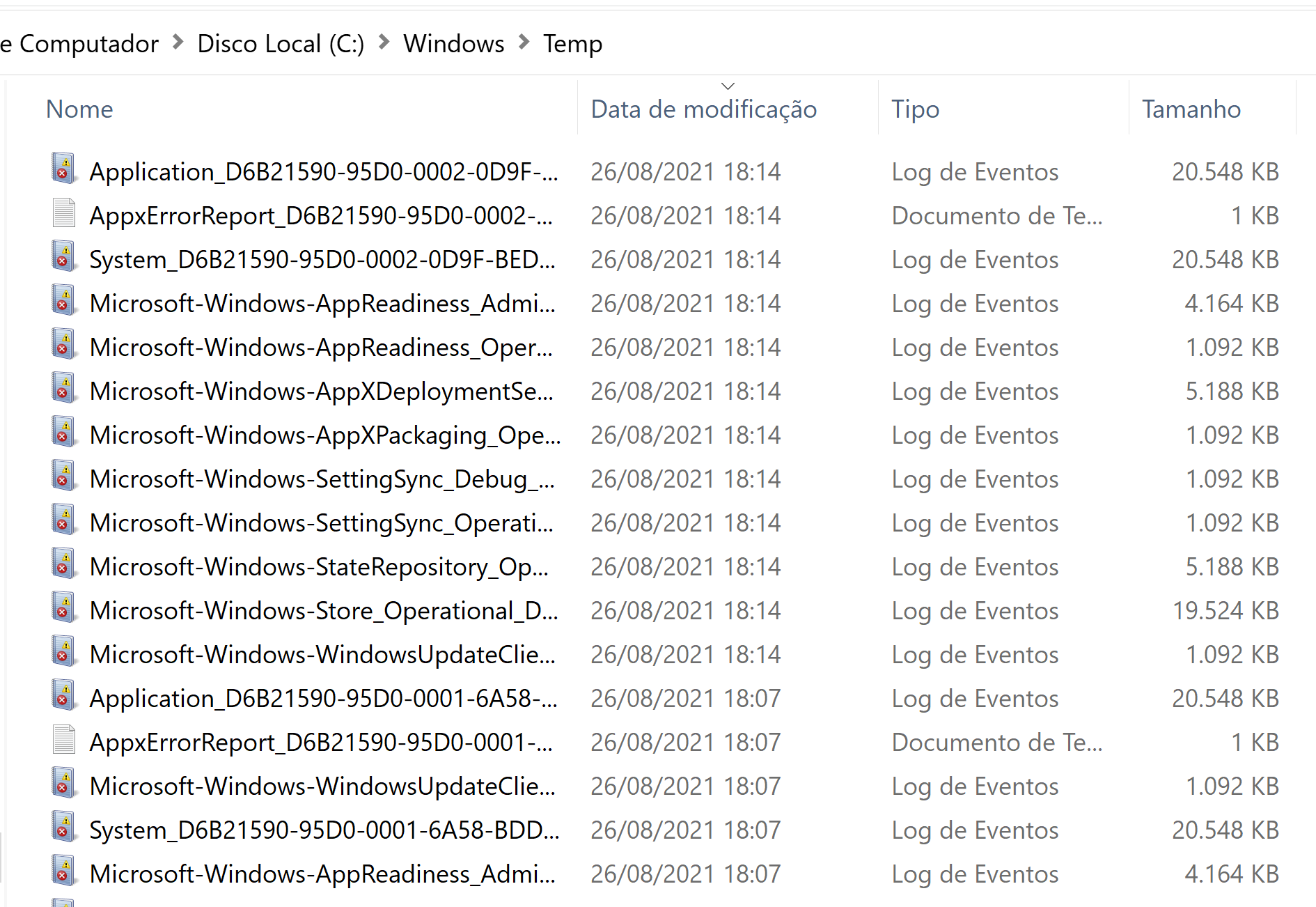Click icon of WindowsUpdateClie file dated 18:07

pos(64,783)
